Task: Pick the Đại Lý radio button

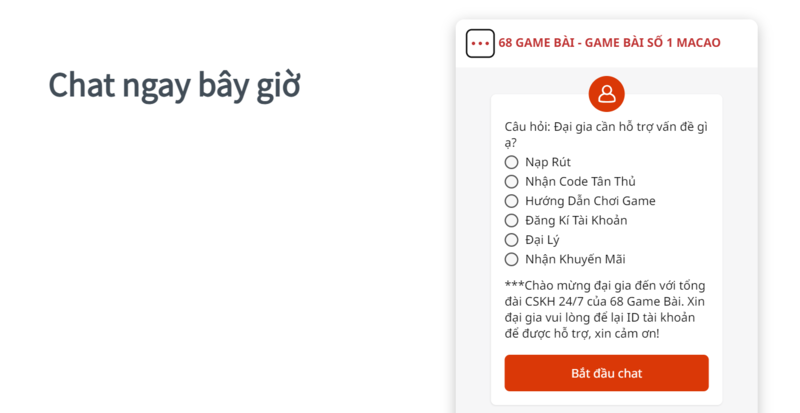Action: 511,240
